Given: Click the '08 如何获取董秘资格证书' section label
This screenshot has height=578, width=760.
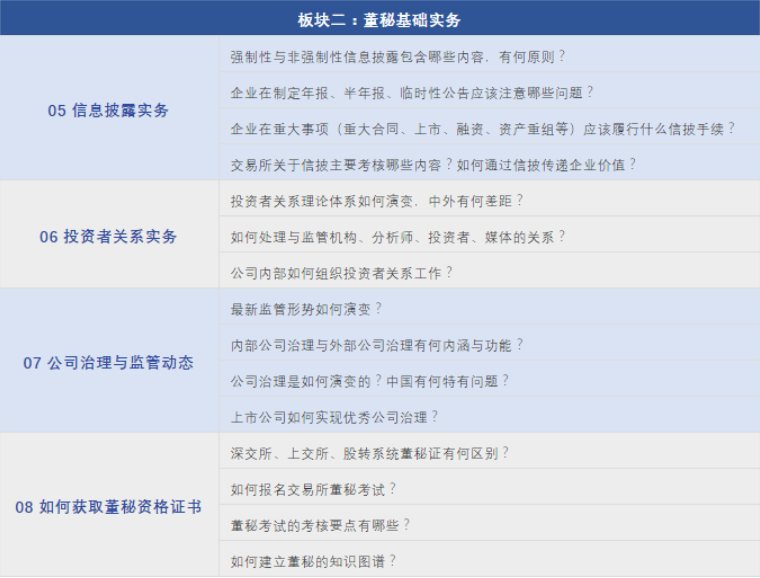Looking at the screenshot, I should pyautogui.click(x=108, y=507).
